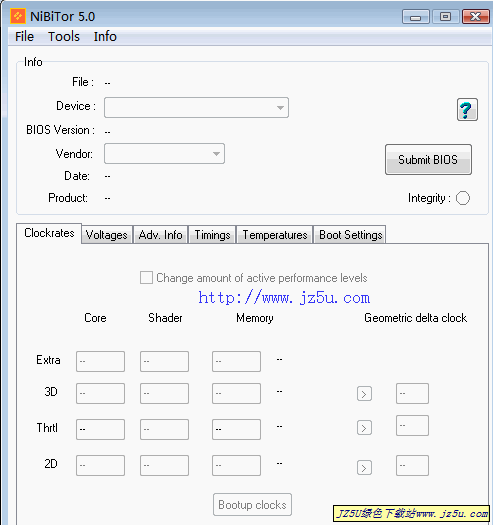Image resolution: width=493 pixels, height=525 pixels.
Task: Click the arrow button in the 2D row
Action: click(x=364, y=467)
